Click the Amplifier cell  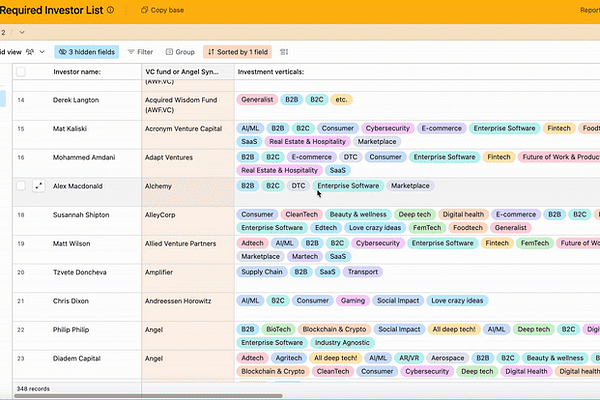pyautogui.click(x=188, y=278)
